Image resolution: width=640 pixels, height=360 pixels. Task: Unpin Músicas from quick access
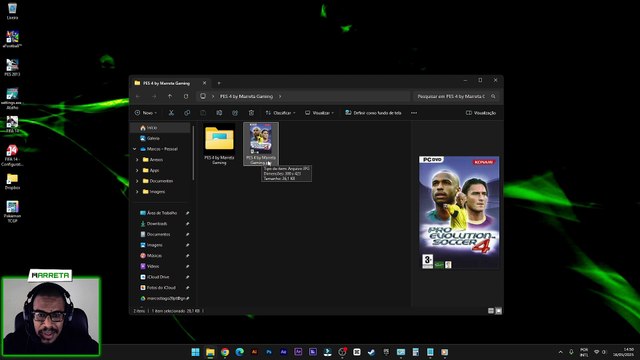[x=187, y=256]
